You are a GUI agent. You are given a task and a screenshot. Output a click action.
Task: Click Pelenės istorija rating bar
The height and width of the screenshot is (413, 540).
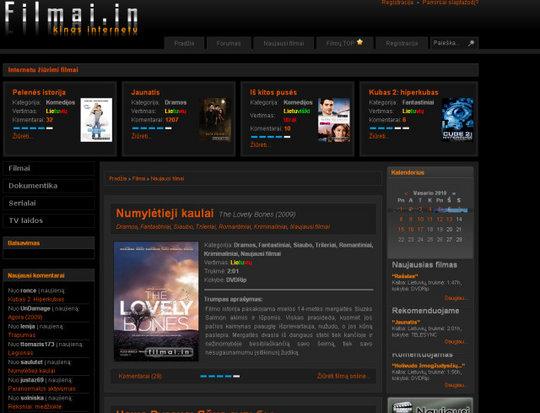tap(33, 128)
